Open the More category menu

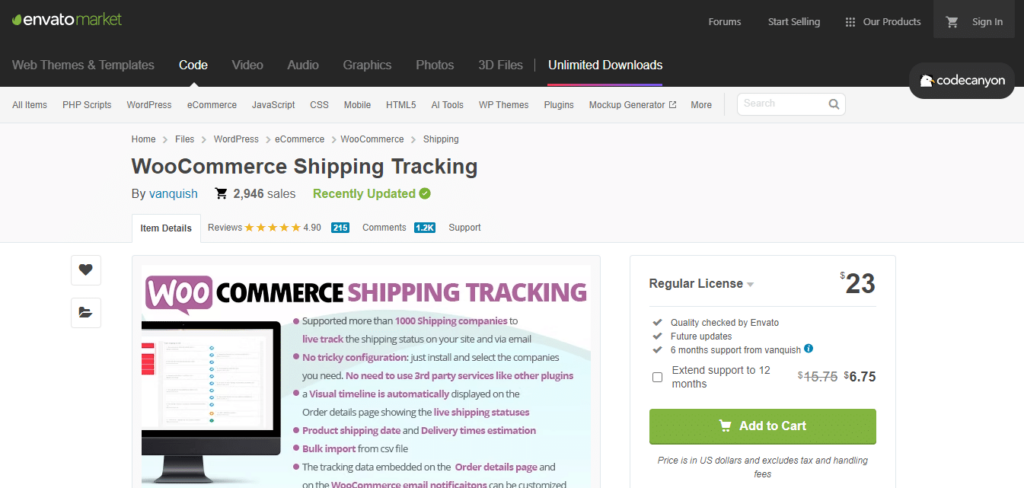tap(701, 105)
